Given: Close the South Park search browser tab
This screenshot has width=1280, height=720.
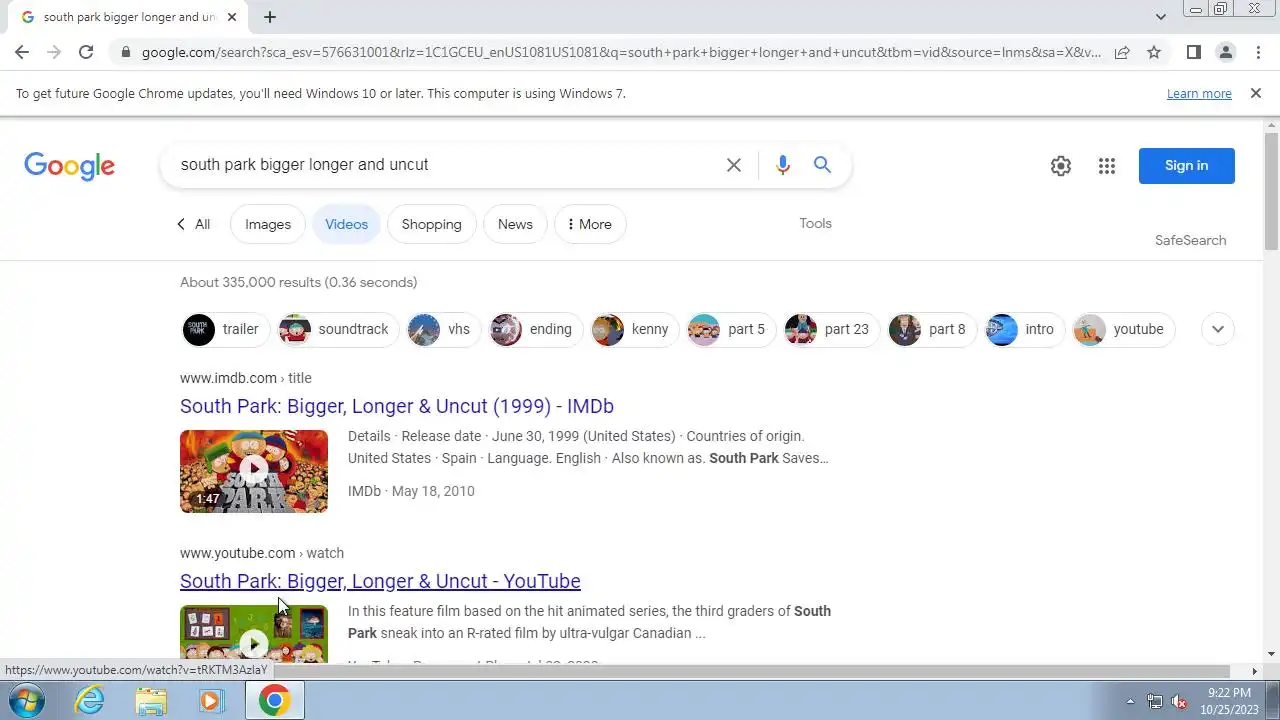Looking at the screenshot, I should (232, 17).
